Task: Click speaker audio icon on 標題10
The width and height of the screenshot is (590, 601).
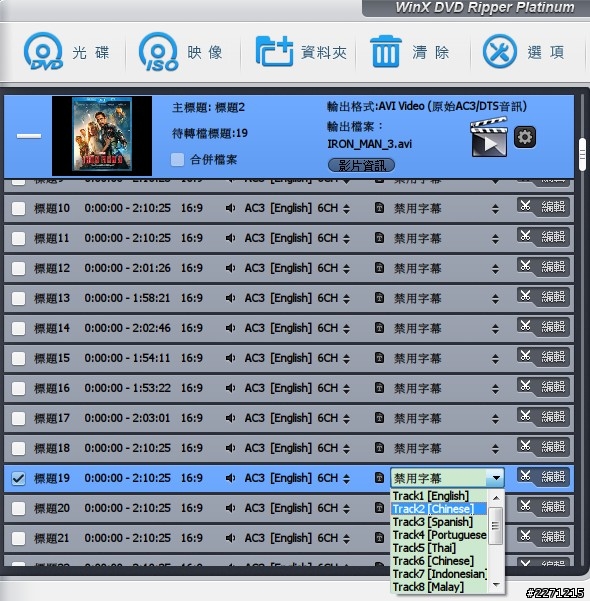Action: [x=230, y=209]
